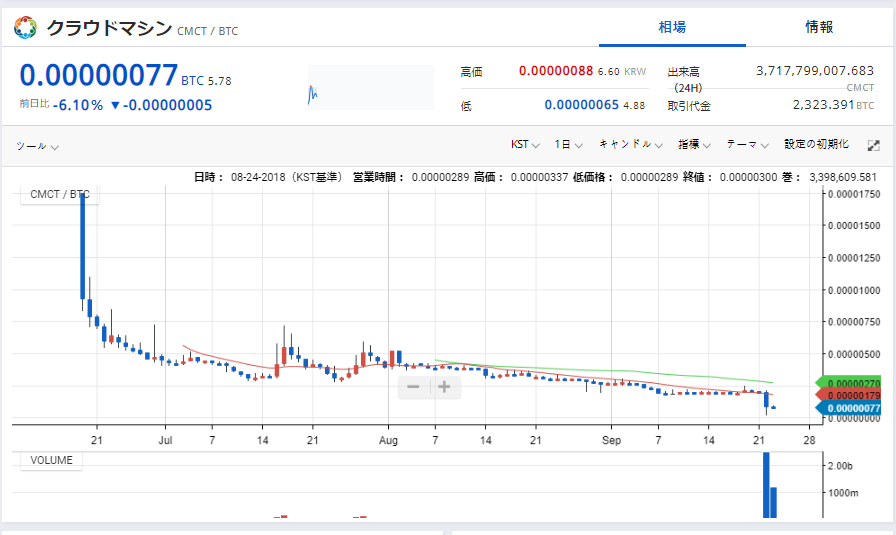Click 設定の初期化 reset settings button
896x535 pixels.
click(x=816, y=145)
